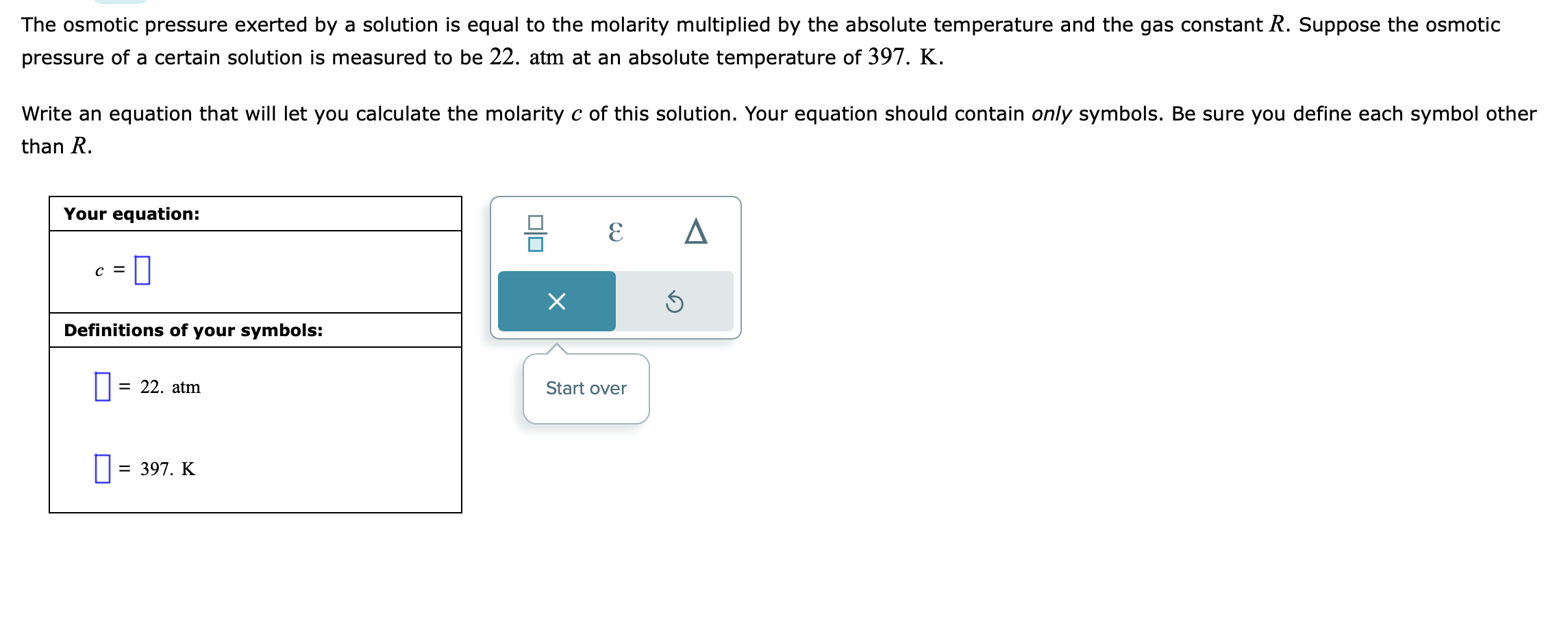Click the empty equation entry area

coord(141,270)
